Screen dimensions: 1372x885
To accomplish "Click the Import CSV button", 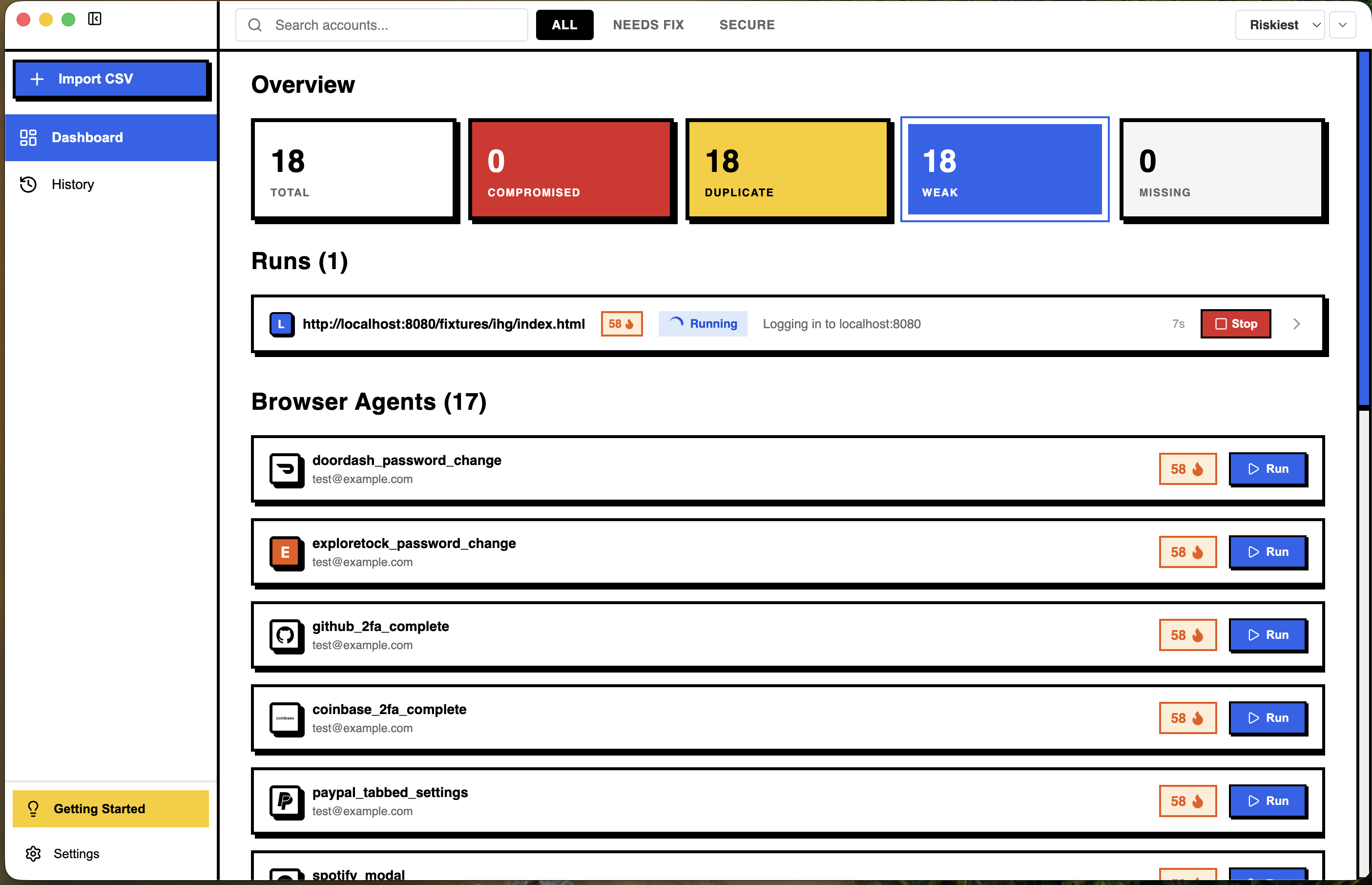I will pos(111,79).
